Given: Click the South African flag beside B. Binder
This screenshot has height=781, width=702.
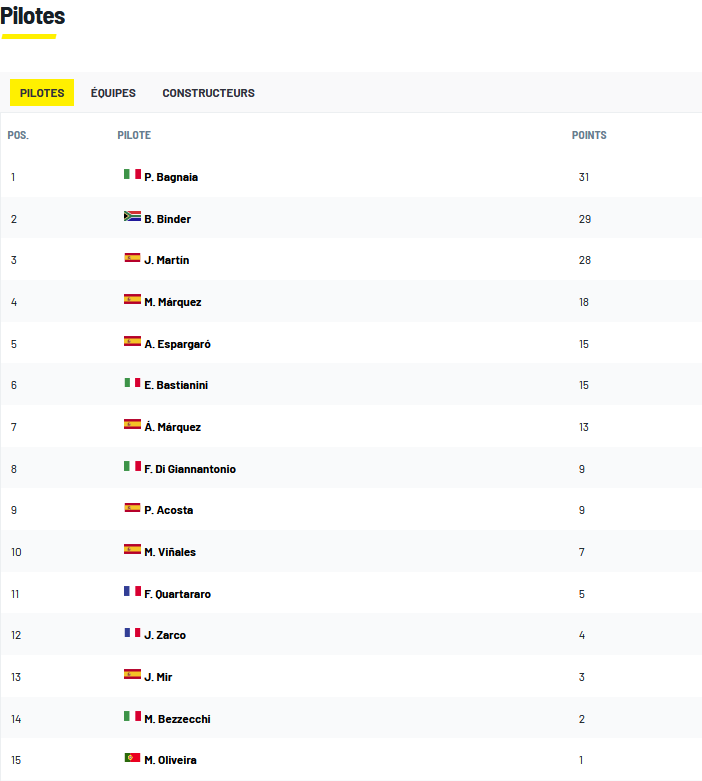Looking at the screenshot, I should (x=132, y=216).
